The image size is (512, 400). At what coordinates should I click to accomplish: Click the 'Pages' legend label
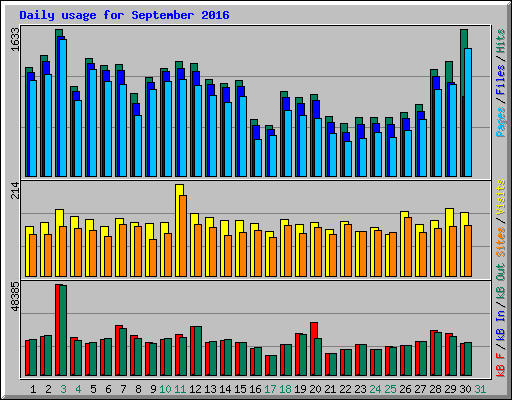tap(501, 122)
